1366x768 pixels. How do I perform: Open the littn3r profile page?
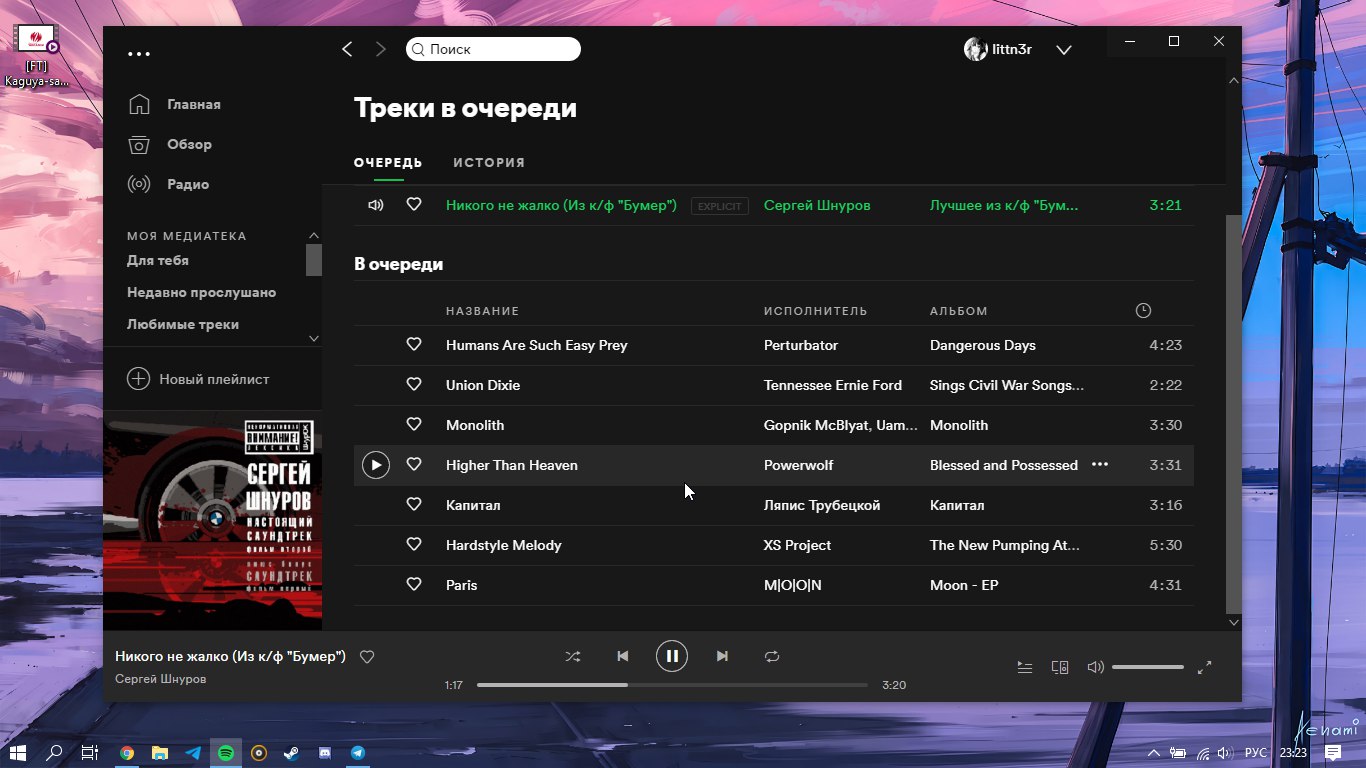tap(998, 49)
